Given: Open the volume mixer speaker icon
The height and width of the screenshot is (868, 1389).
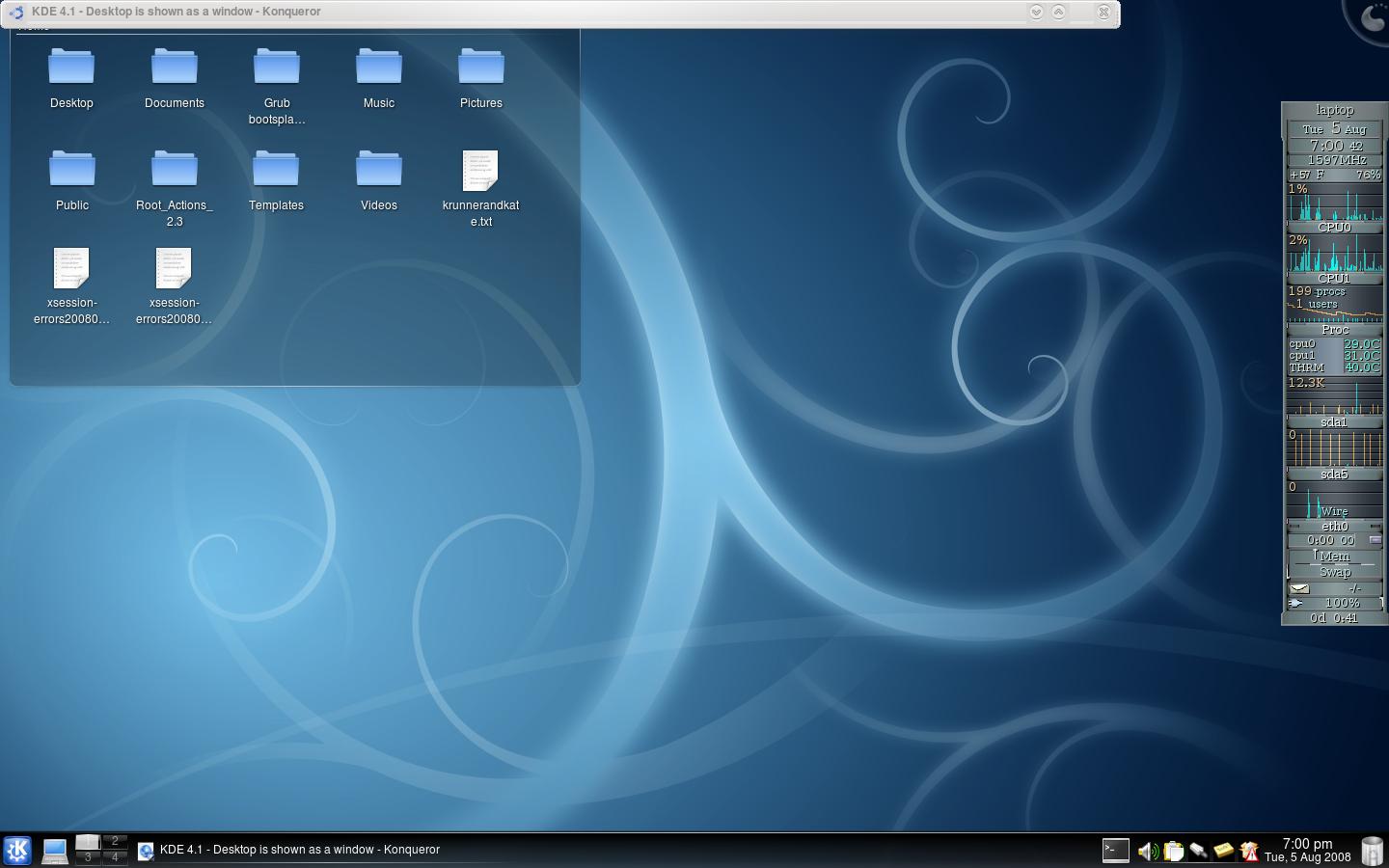Looking at the screenshot, I should click(x=1147, y=851).
